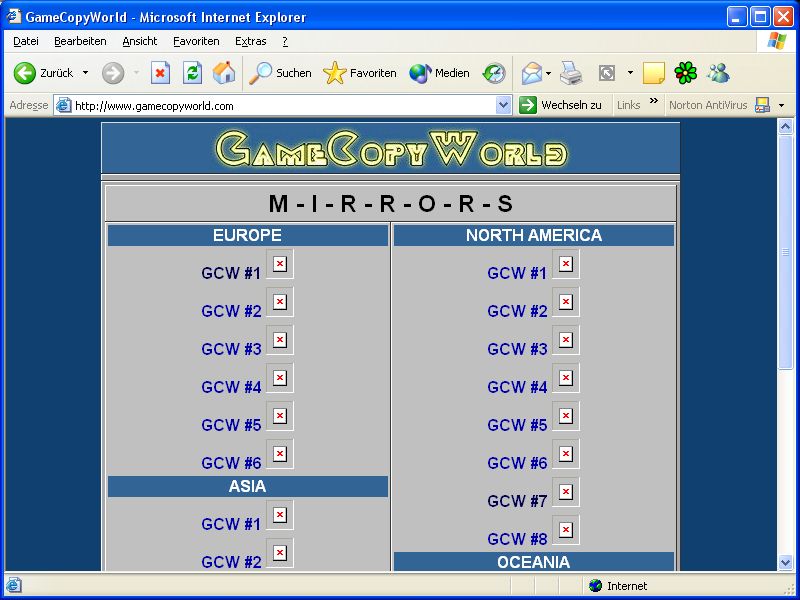The width and height of the screenshot is (800, 600).
Task: Open the Bearbeiten menu
Action: click(x=80, y=41)
